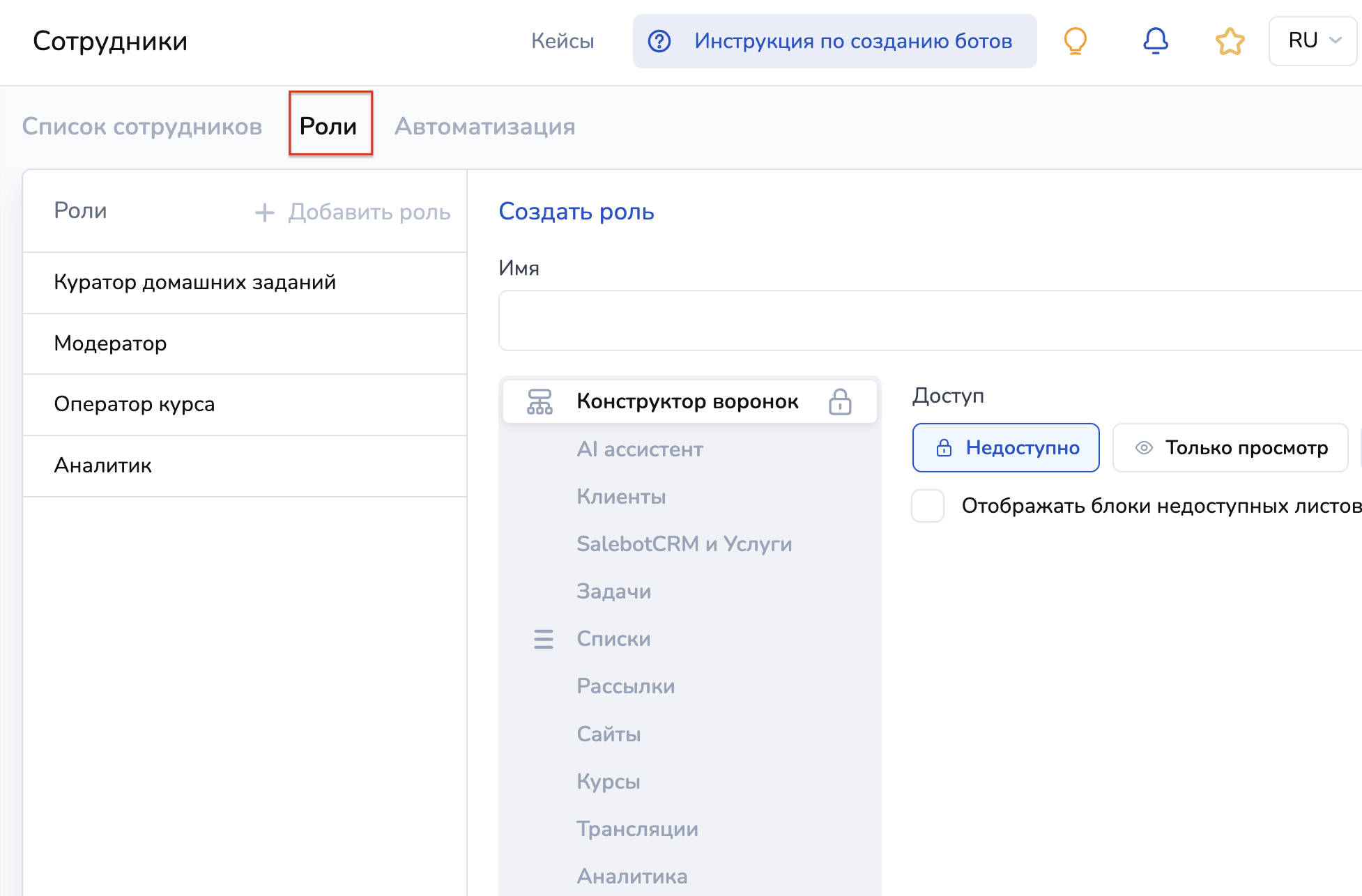
Task: Click the question mark help icon
Action: 659,41
